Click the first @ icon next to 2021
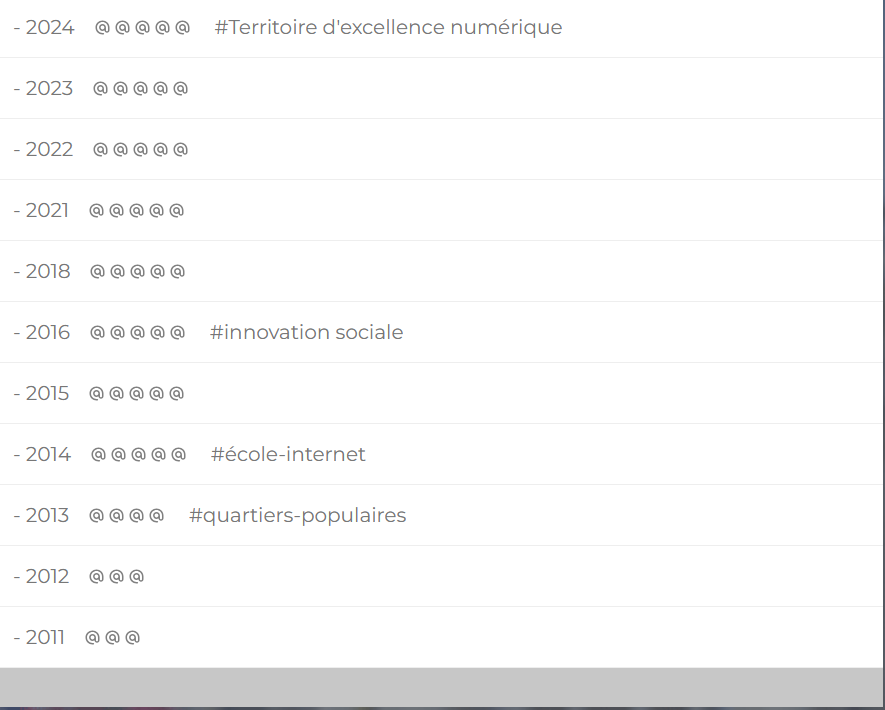The image size is (885, 710). [x=96, y=211]
